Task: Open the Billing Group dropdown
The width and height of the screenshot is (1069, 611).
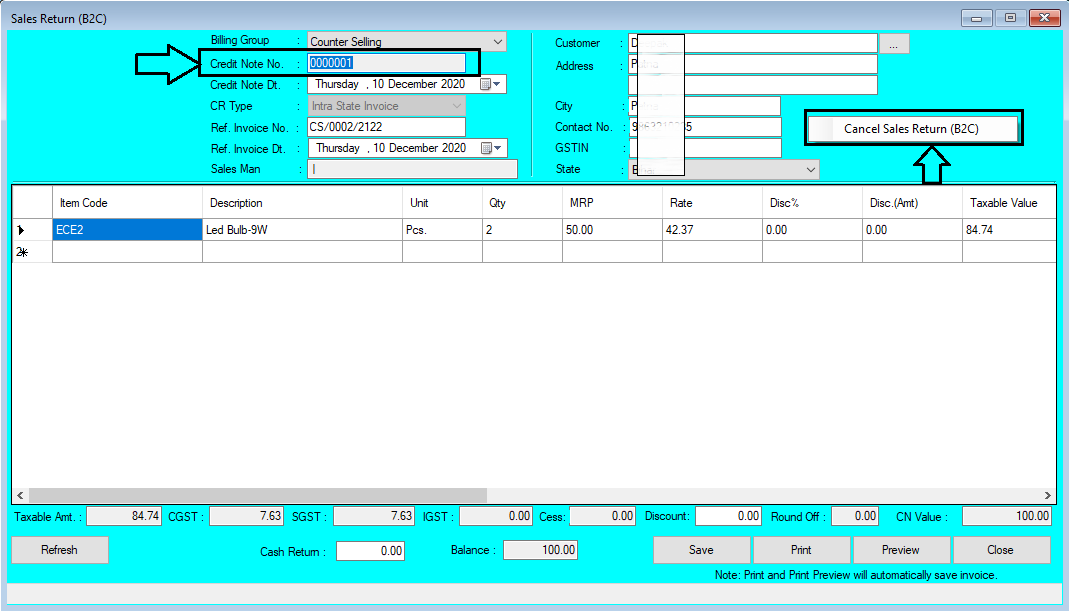Action: tap(496, 41)
